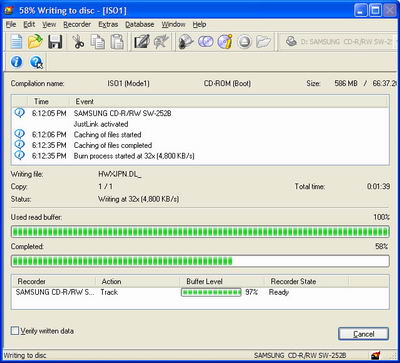Click the blue Info icon
Image resolution: width=400 pixels, height=363 pixels.
(x=16, y=62)
